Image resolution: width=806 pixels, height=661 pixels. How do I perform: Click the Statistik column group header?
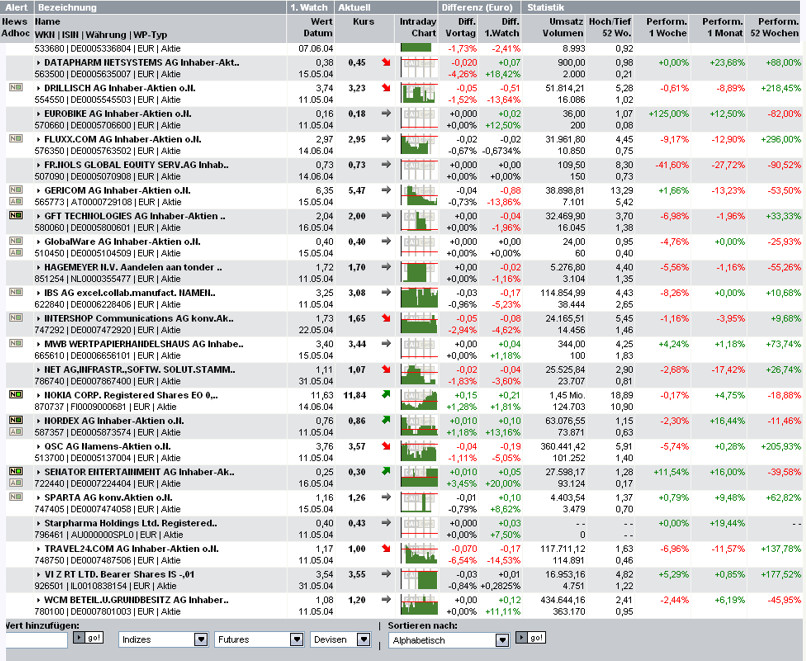coord(663,7)
